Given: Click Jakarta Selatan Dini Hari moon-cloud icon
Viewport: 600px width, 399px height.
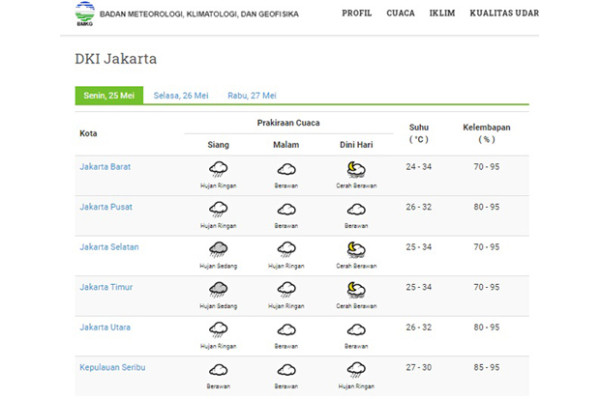Looking at the screenshot, I should click(x=356, y=250).
